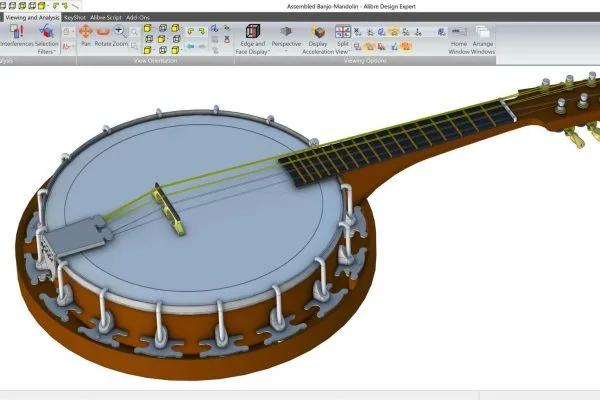
Task: Click the 'Viewing Options' group label
Action: 365,60
